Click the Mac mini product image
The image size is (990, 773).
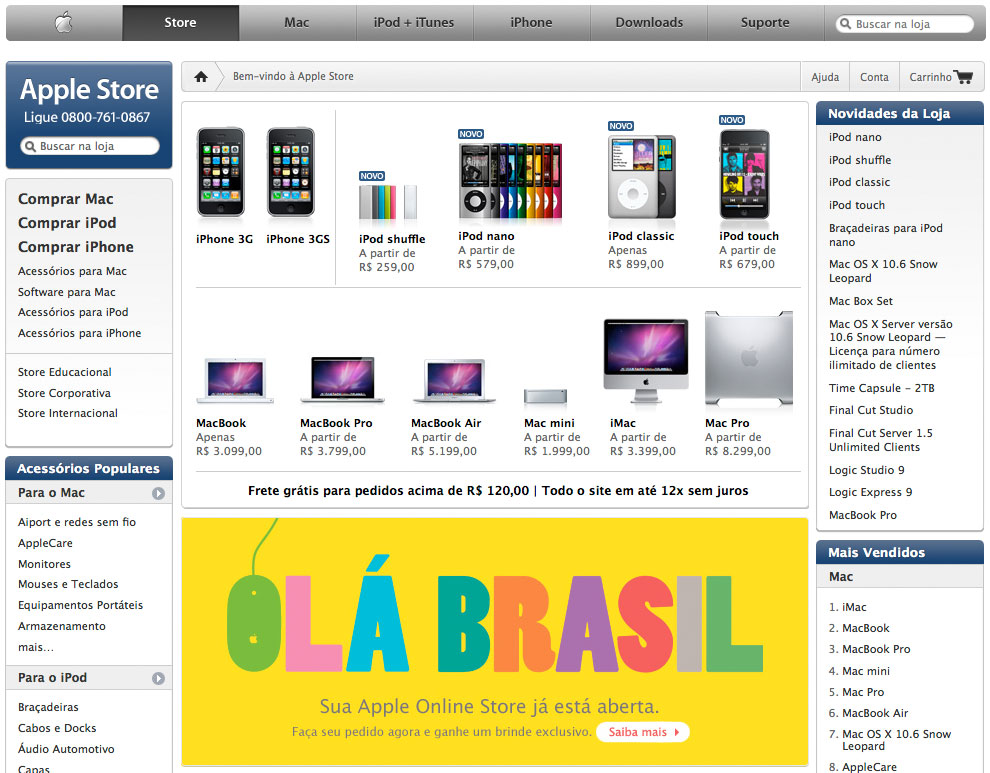[546, 397]
